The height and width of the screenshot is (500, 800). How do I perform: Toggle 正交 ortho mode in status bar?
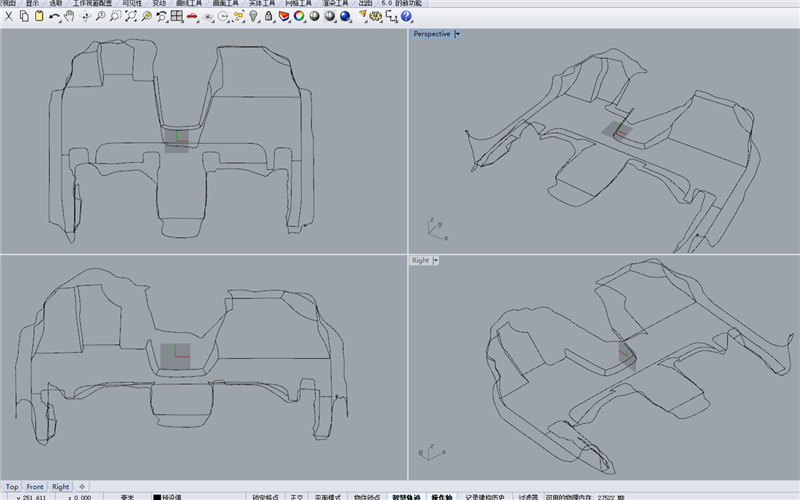pyautogui.click(x=297, y=496)
